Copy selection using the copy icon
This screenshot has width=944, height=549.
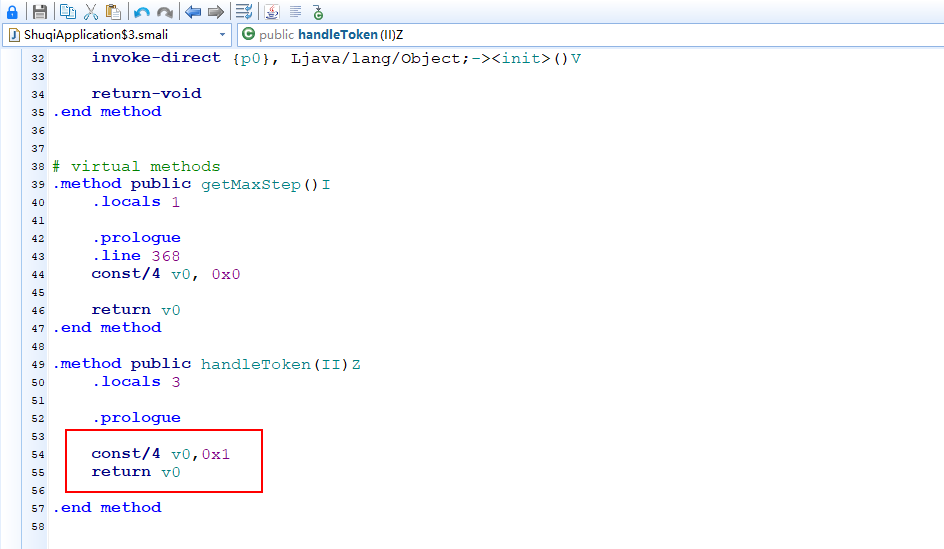pos(68,11)
